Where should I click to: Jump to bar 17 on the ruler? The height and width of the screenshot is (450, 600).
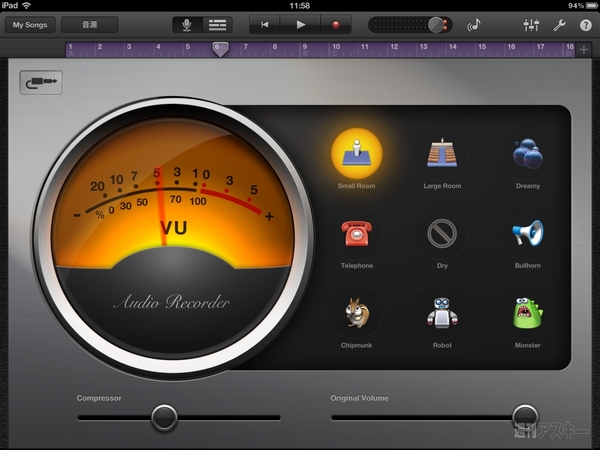[540, 47]
